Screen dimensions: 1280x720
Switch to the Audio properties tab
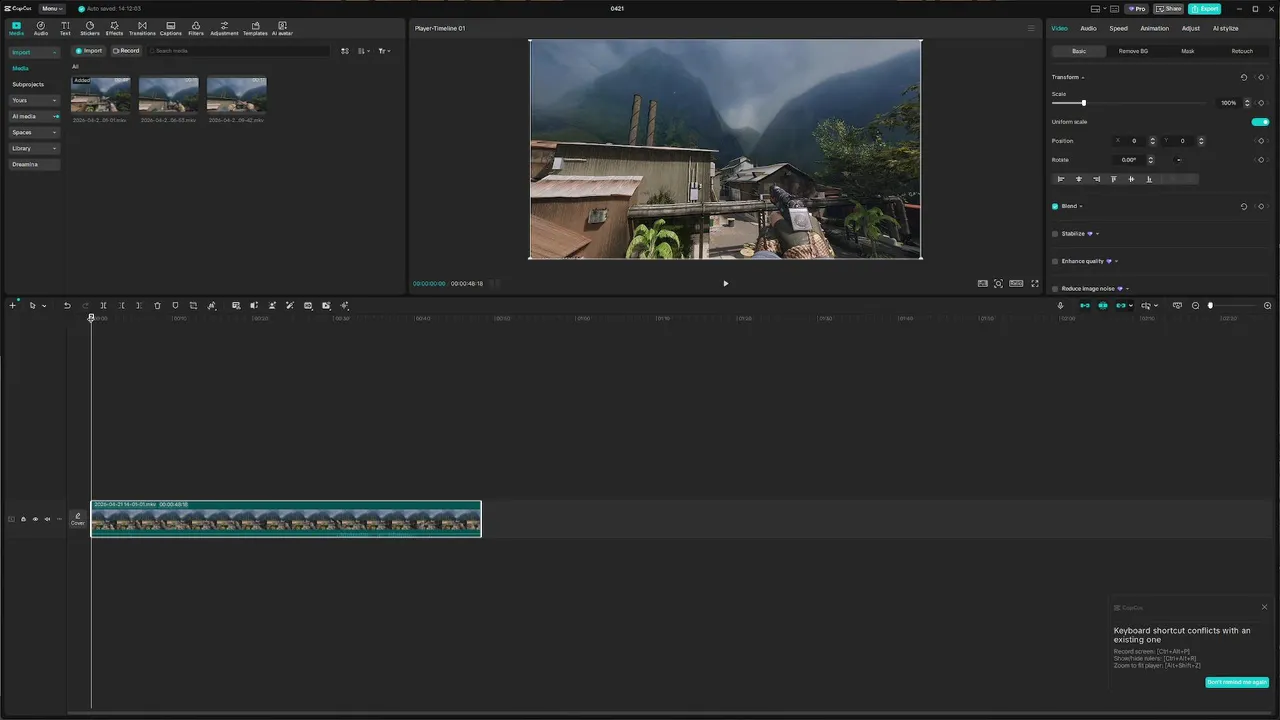click(1088, 28)
